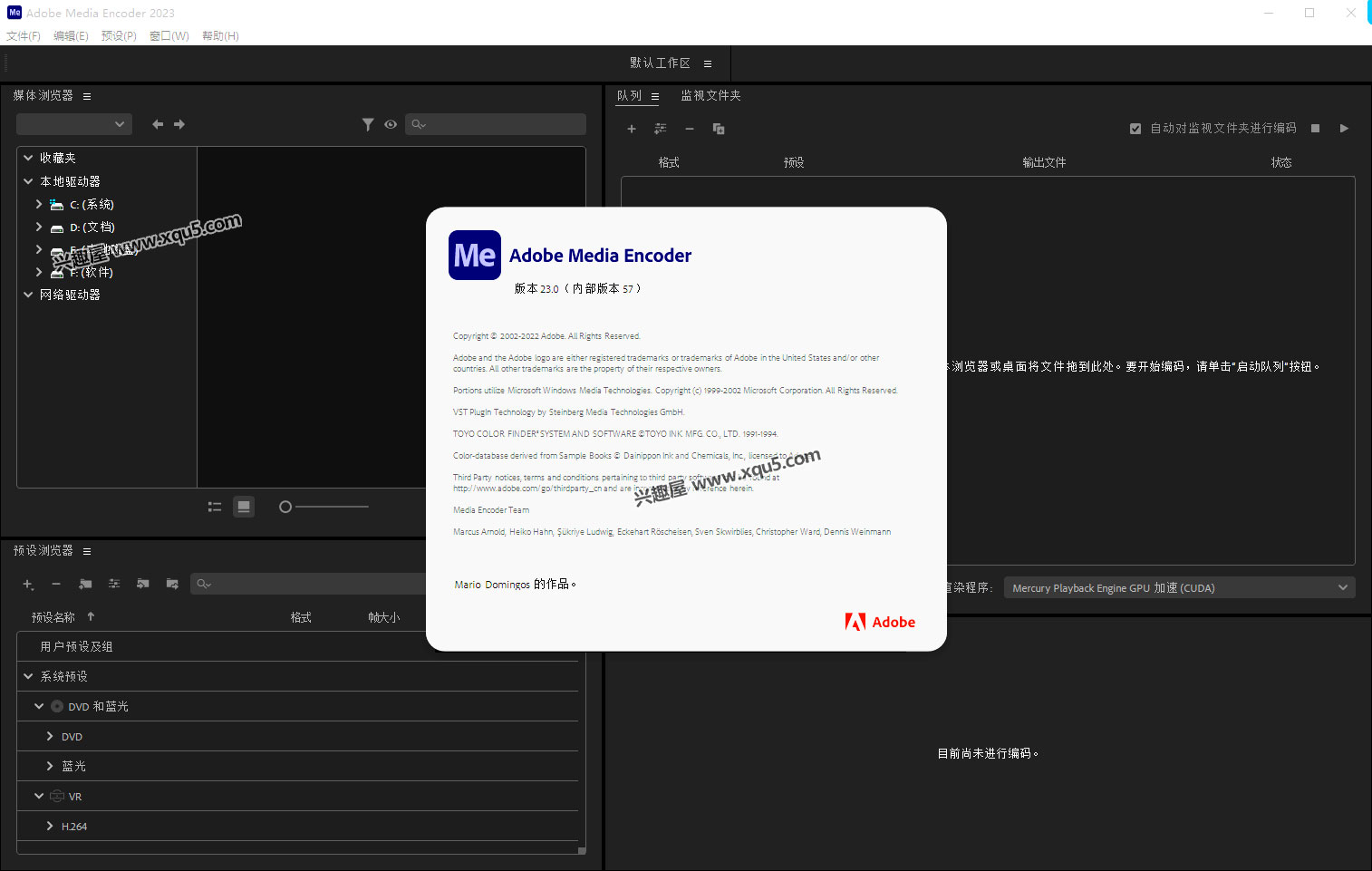Open Media Browser panel menu
The width and height of the screenshot is (1372, 871).
87,96
